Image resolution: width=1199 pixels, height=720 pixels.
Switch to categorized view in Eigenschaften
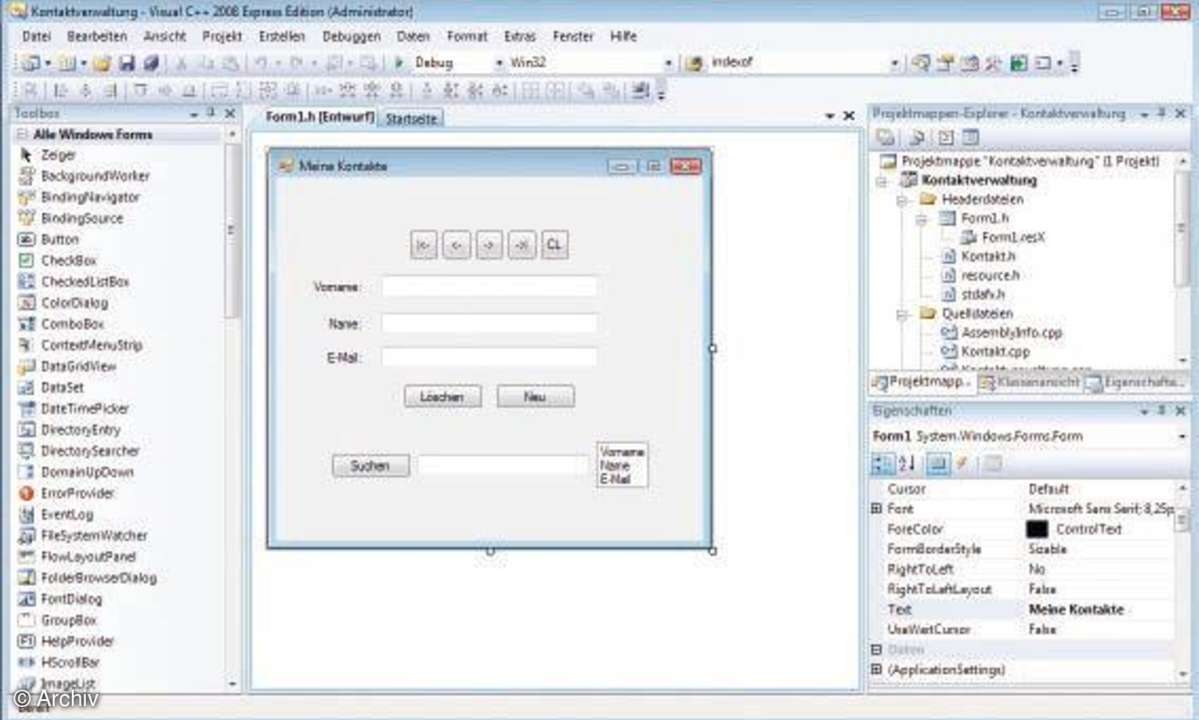pos(882,463)
